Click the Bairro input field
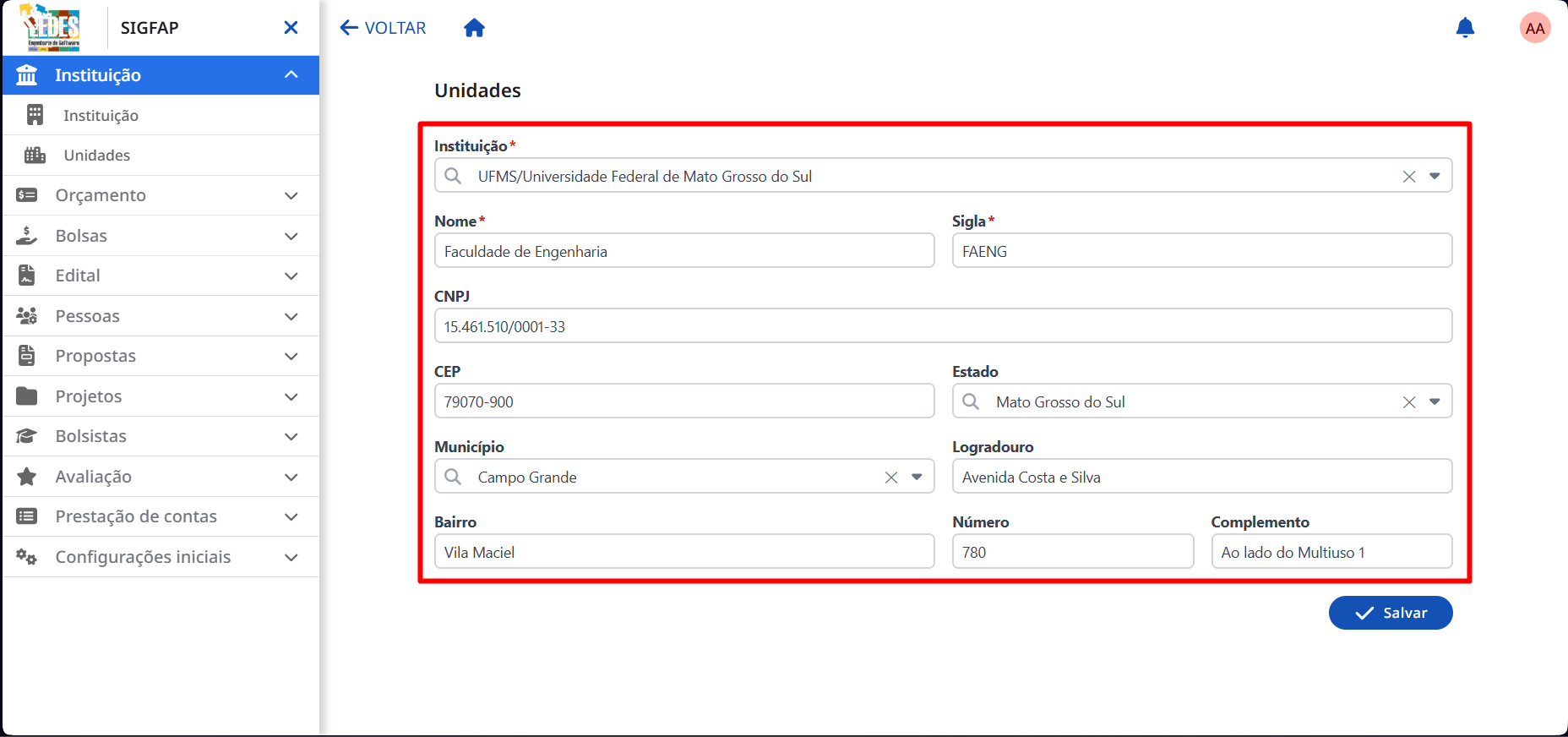The width and height of the screenshot is (1568, 737). (x=684, y=552)
